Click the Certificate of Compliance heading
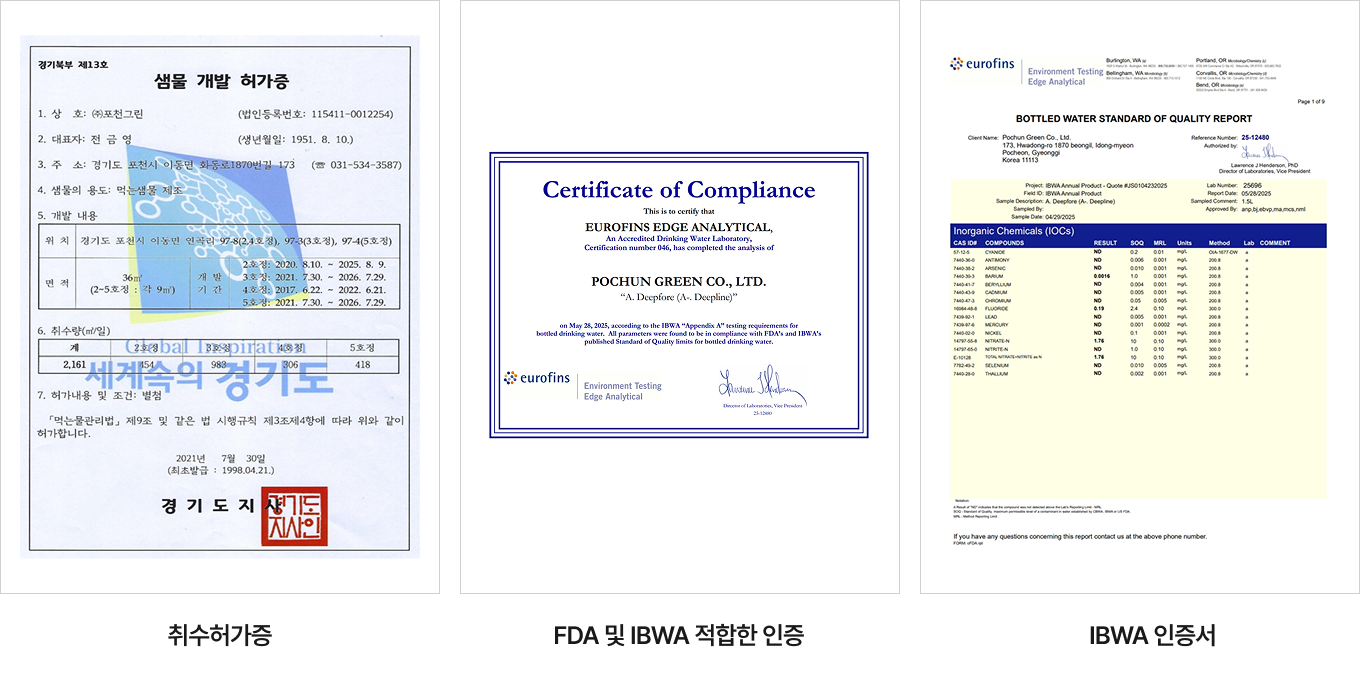Image resolution: width=1360 pixels, height=695 pixels. click(678, 190)
